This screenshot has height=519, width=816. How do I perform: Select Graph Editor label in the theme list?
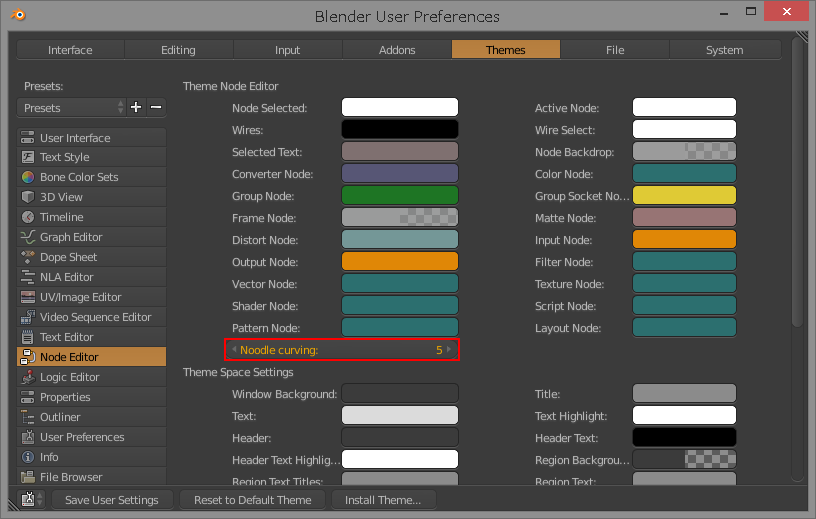pos(71,237)
